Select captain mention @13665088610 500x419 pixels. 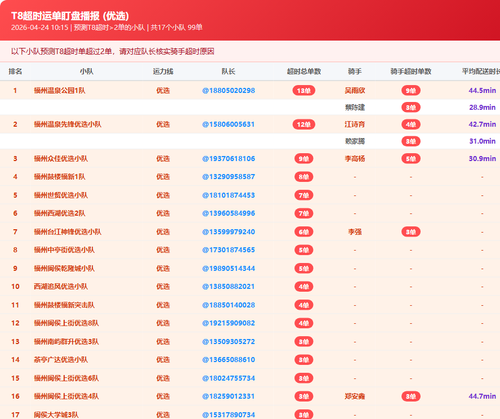pos(228,360)
